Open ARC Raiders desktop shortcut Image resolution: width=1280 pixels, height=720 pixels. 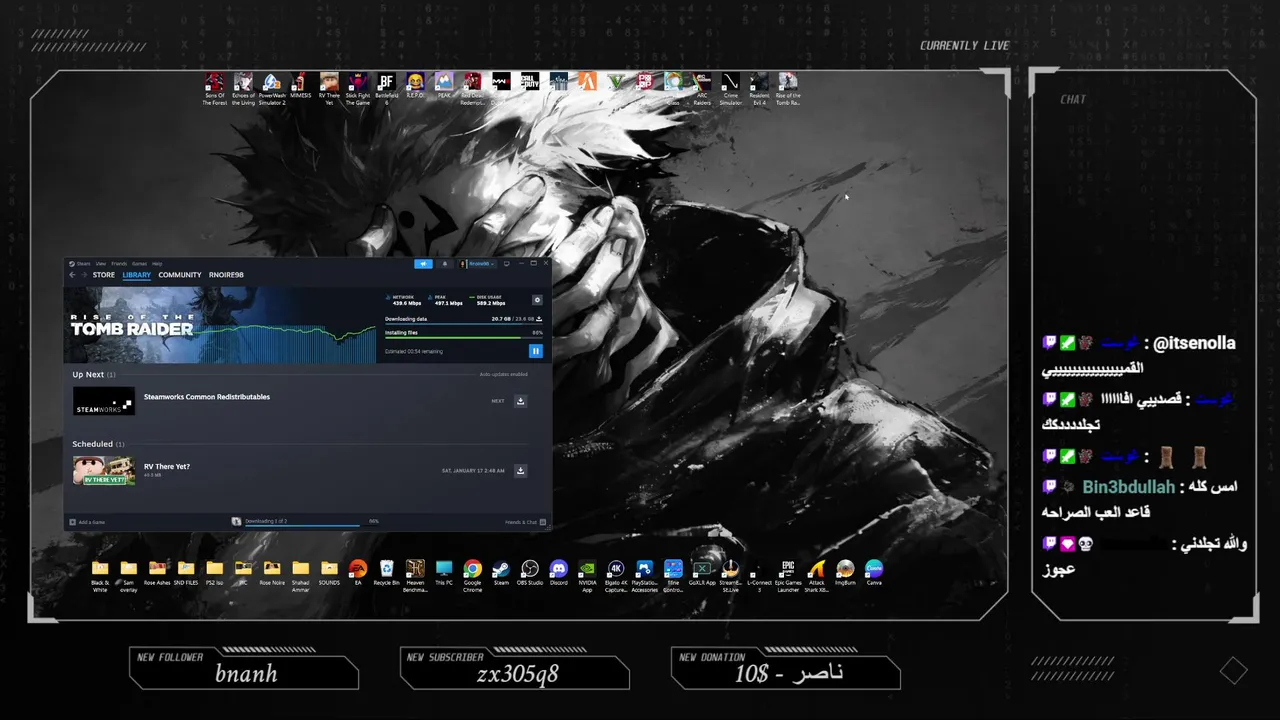(702, 89)
